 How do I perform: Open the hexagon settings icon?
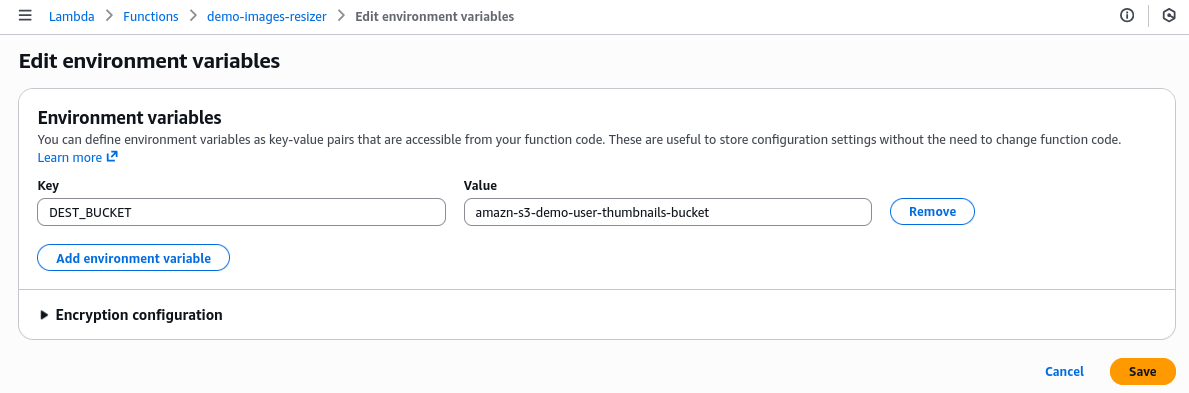(1169, 16)
